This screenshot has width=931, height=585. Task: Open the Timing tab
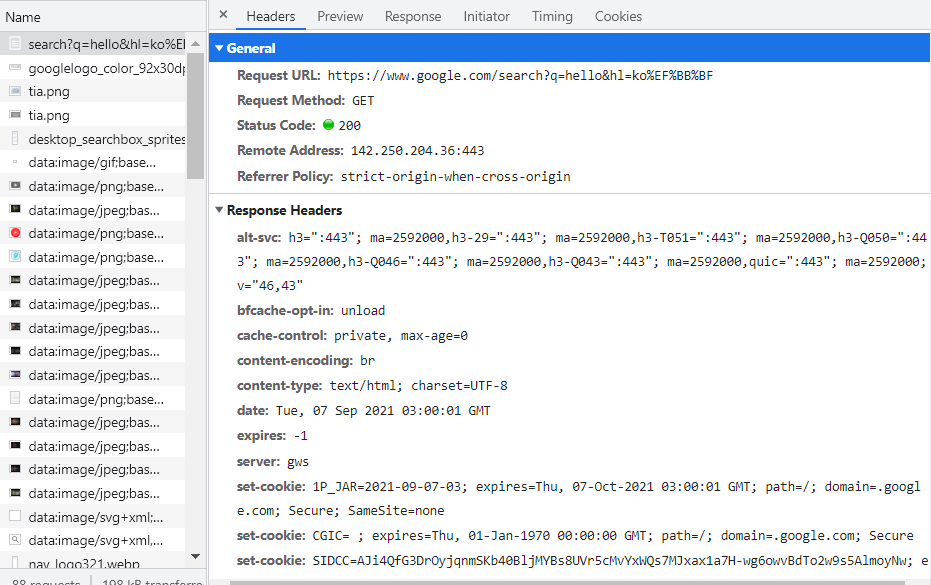(552, 16)
